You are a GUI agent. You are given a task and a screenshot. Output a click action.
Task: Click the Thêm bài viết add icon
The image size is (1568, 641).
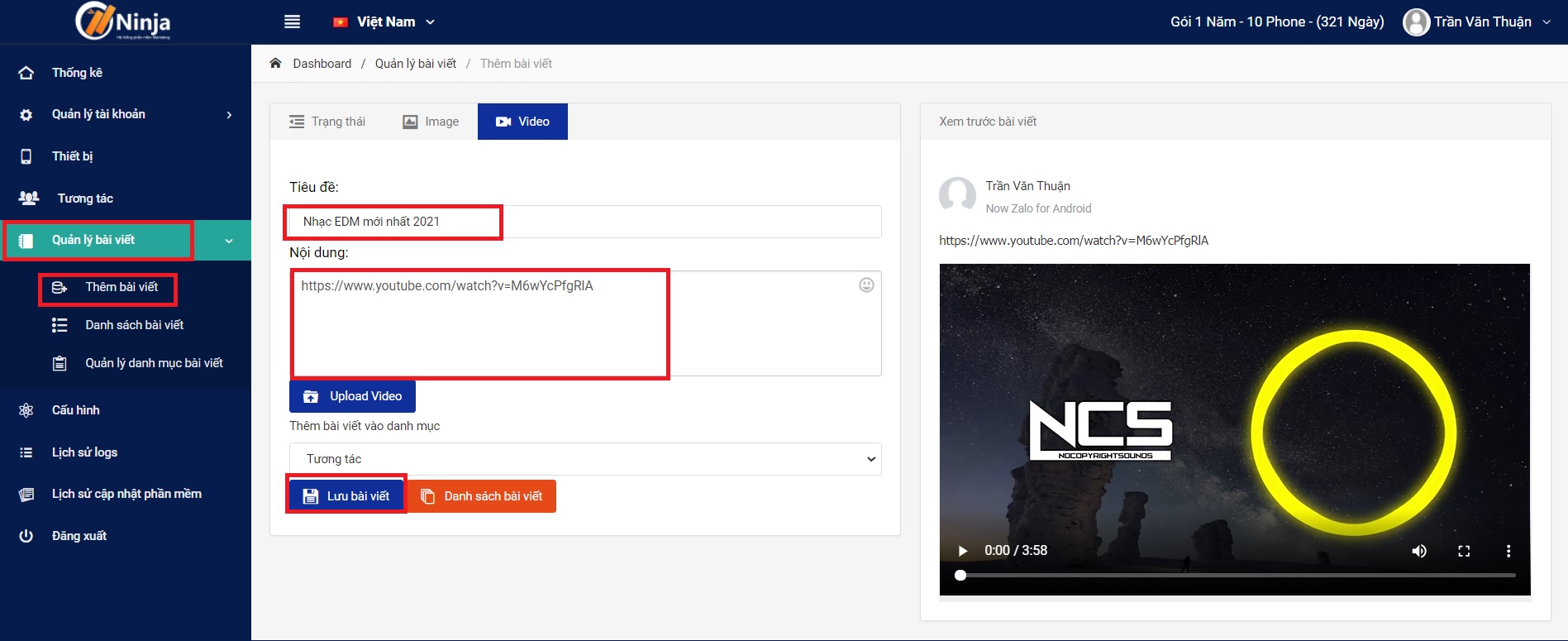[60, 288]
